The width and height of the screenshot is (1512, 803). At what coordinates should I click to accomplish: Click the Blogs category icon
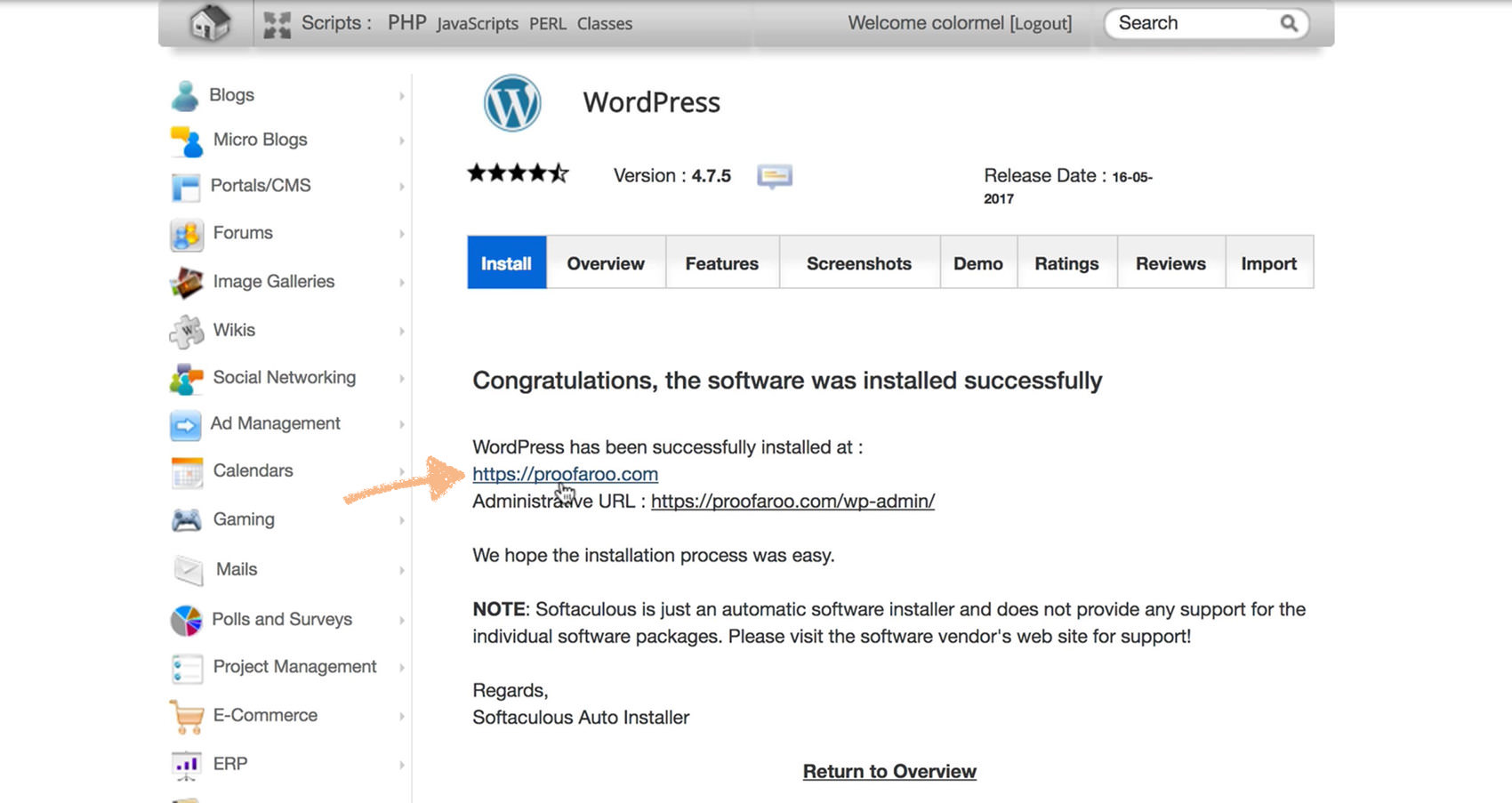coord(185,96)
